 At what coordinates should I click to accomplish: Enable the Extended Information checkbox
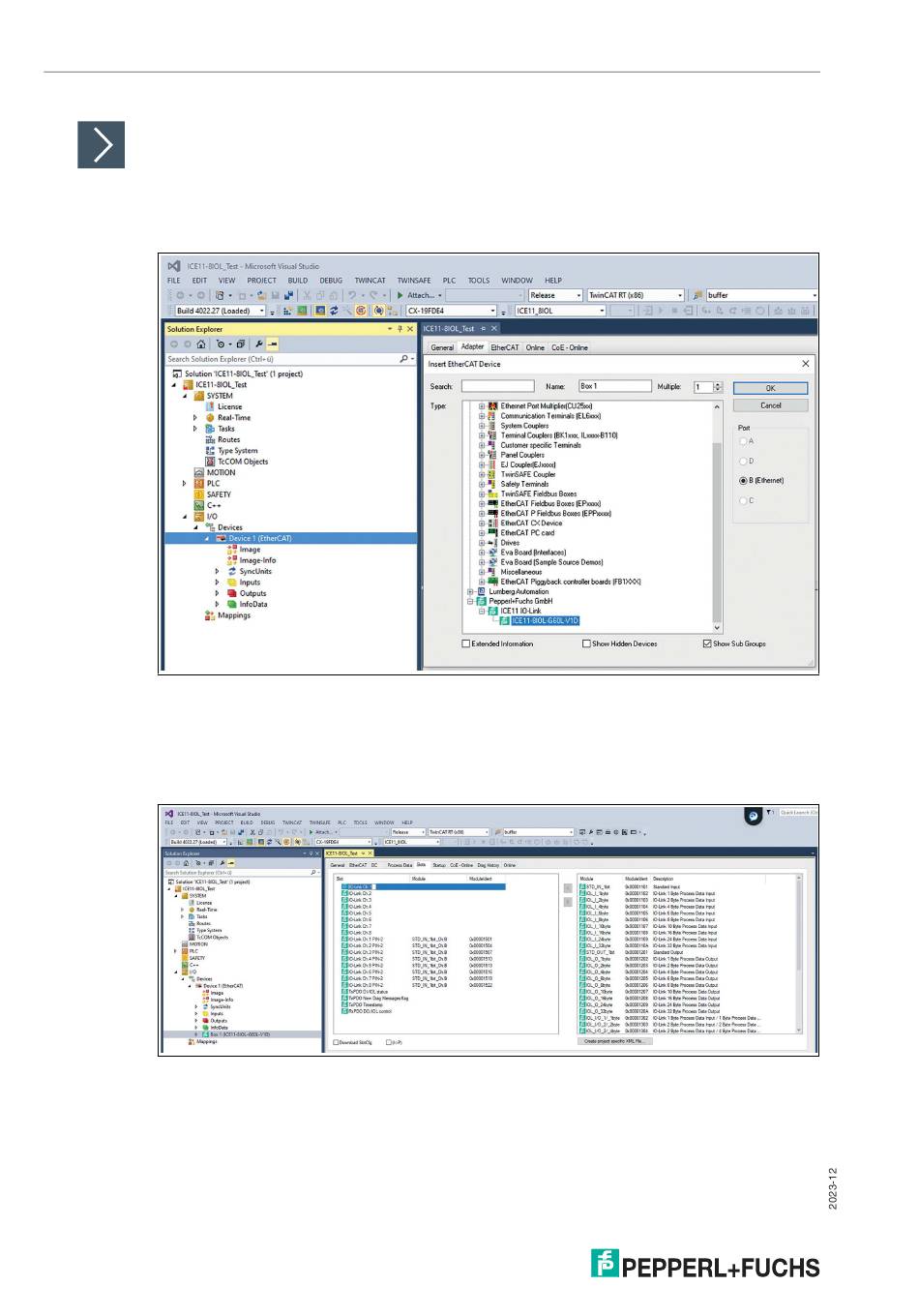tap(466, 643)
